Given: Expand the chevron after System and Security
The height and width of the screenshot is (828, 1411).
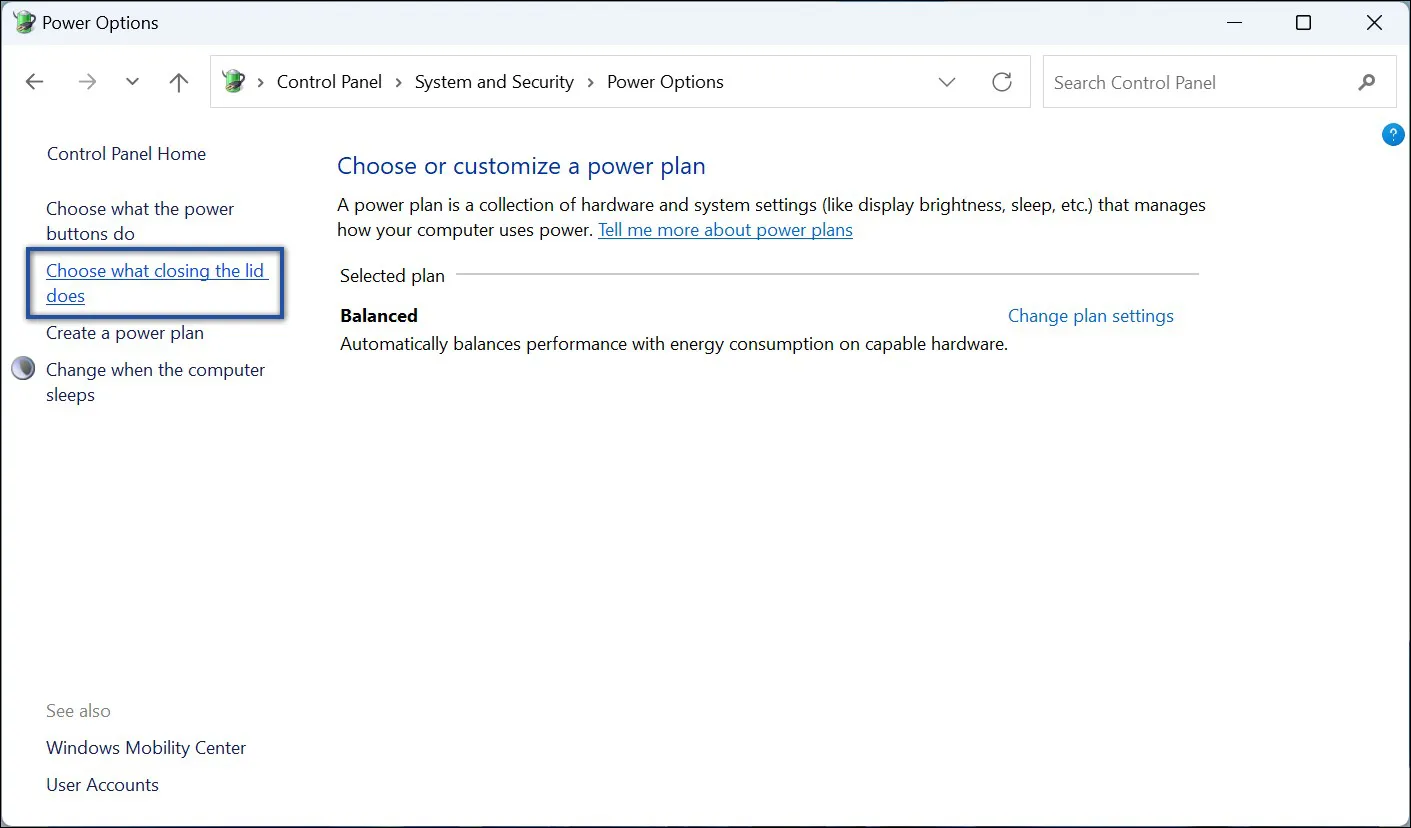Looking at the screenshot, I should (591, 82).
